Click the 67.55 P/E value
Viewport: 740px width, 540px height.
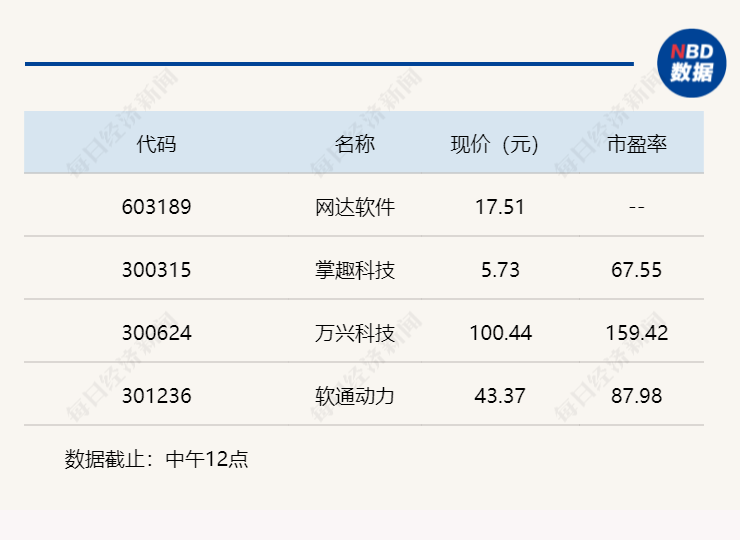pyautogui.click(x=637, y=270)
